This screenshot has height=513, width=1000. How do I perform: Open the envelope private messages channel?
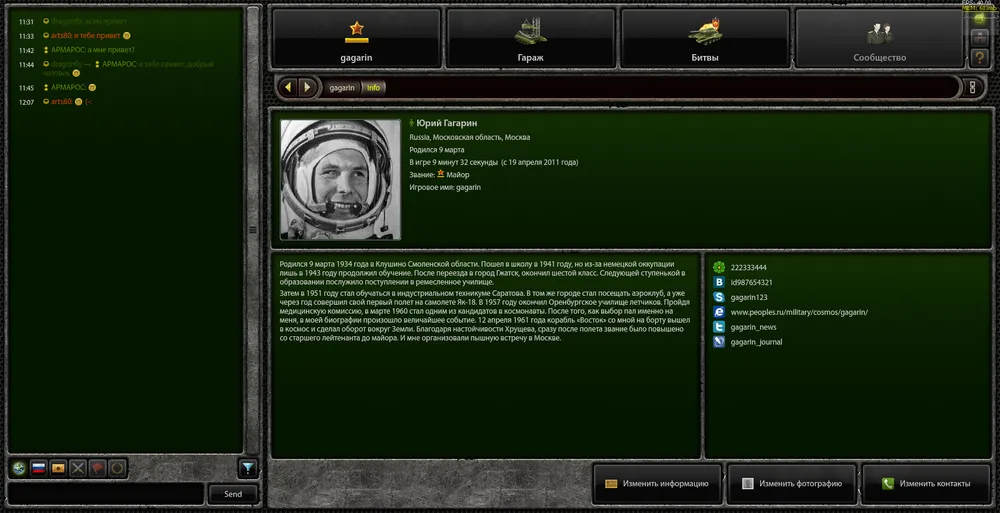(58, 469)
